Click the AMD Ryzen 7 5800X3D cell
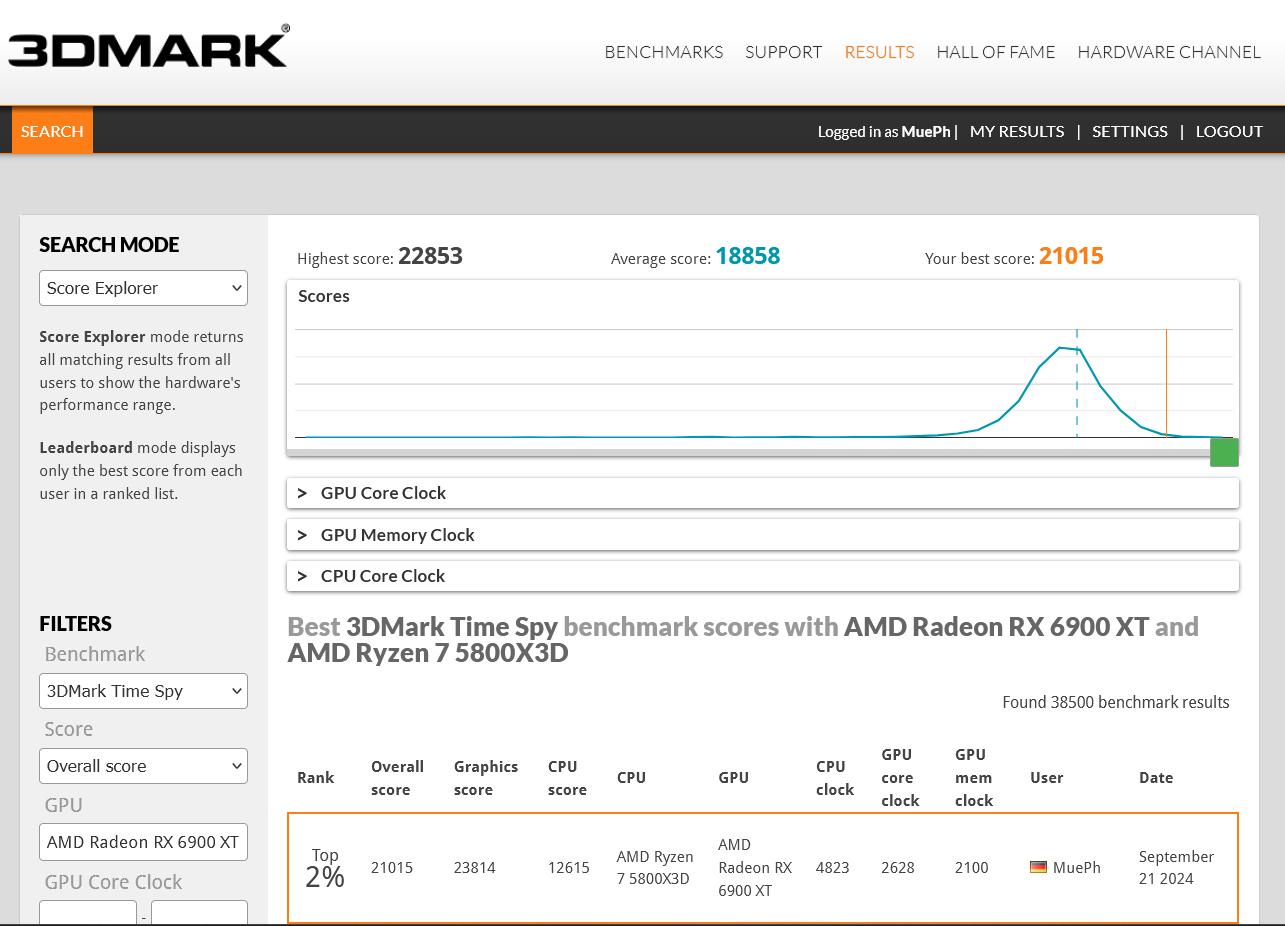The image size is (1285, 926). click(x=655, y=868)
